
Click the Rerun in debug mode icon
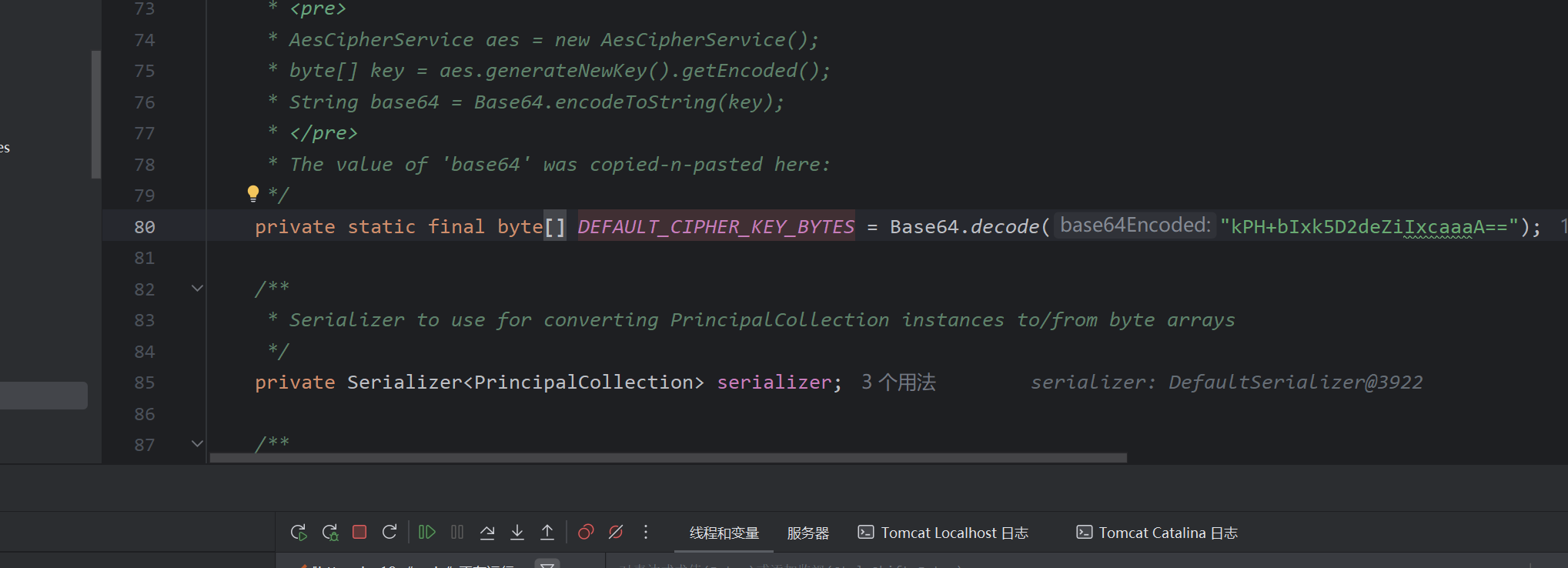[x=330, y=532]
